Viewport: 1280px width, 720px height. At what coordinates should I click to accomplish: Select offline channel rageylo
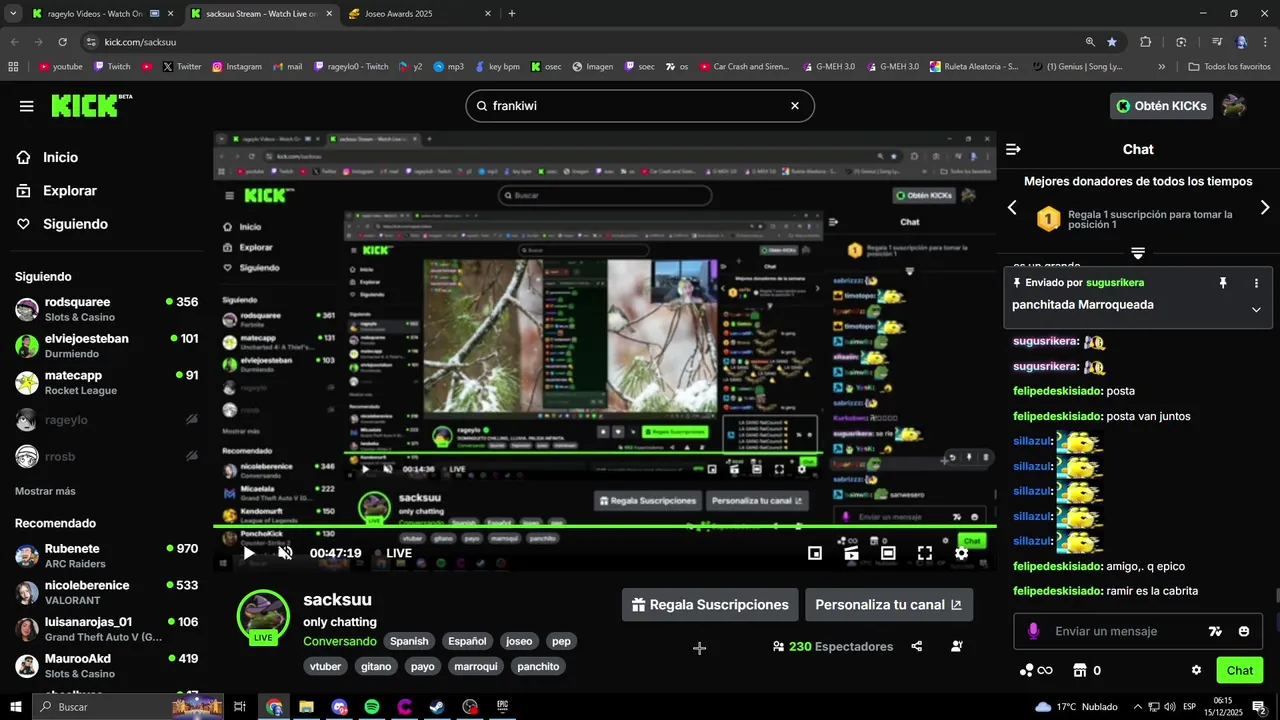pyautogui.click(x=106, y=420)
